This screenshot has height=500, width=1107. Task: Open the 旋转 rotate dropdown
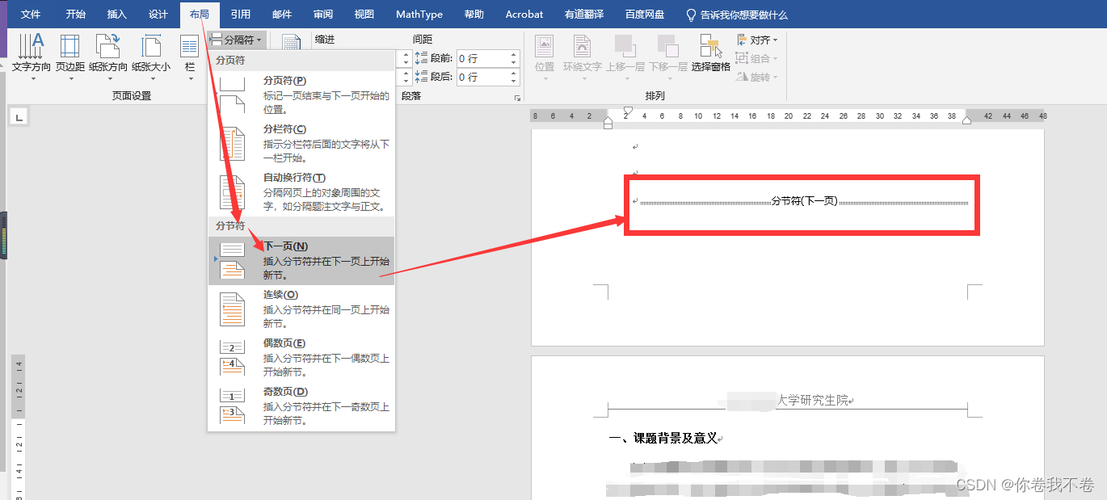click(757, 77)
